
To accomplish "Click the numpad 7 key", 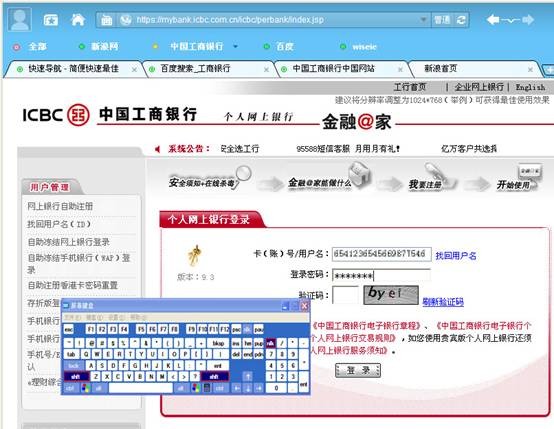I will pyautogui.click(x=271, y=354).
